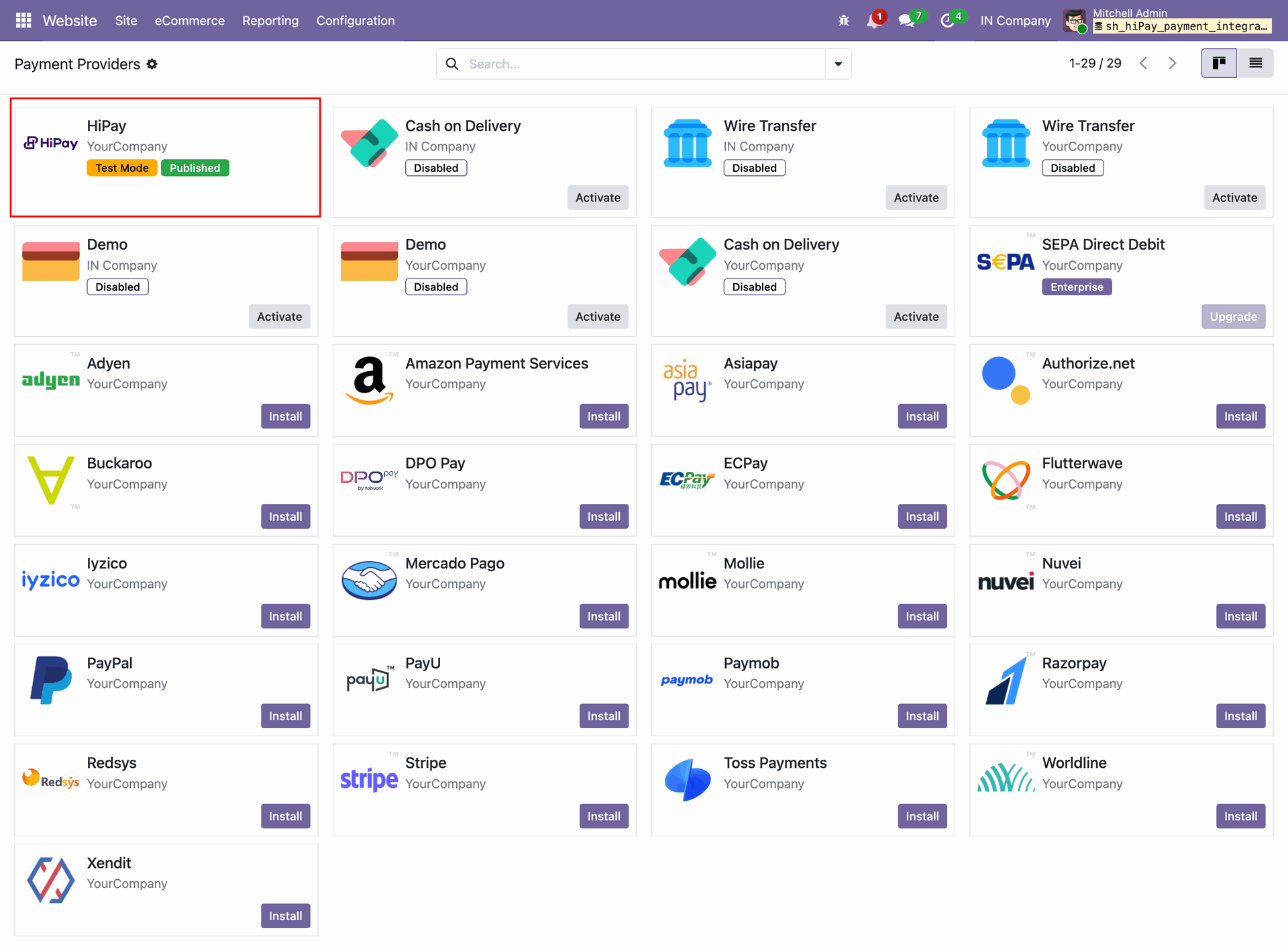The width and height of the screenshot is (1288, 947).
Task: Open the conversations chat icon
Action: point(907,21)
